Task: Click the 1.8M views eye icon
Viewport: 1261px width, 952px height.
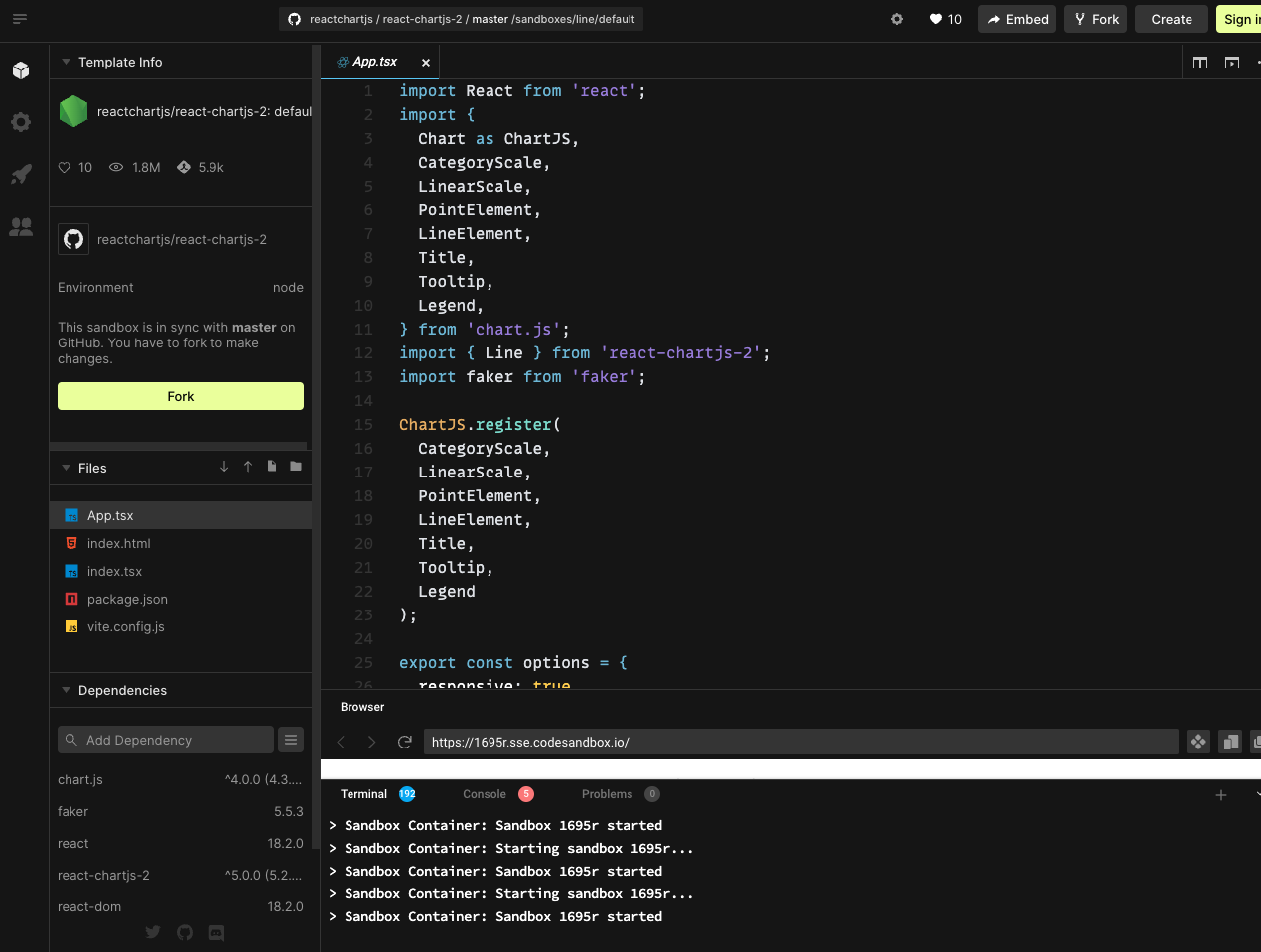Action: 116,167
